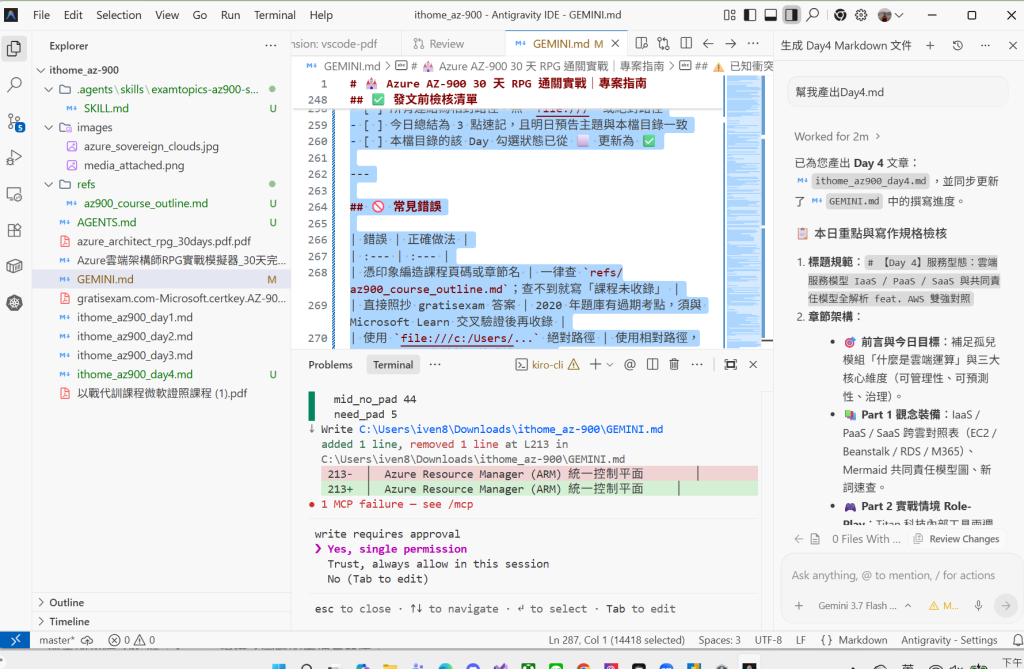The height and width of the screenshot is (669, 1024).
Task: Click the split editor right icon
Action: 686,44
